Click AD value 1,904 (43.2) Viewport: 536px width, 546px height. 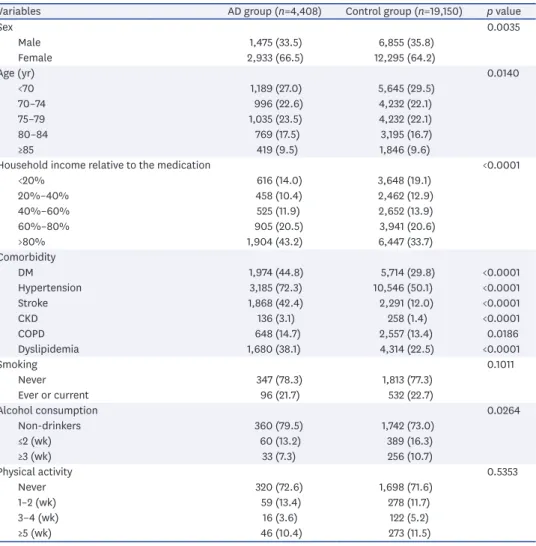[275, 242]
